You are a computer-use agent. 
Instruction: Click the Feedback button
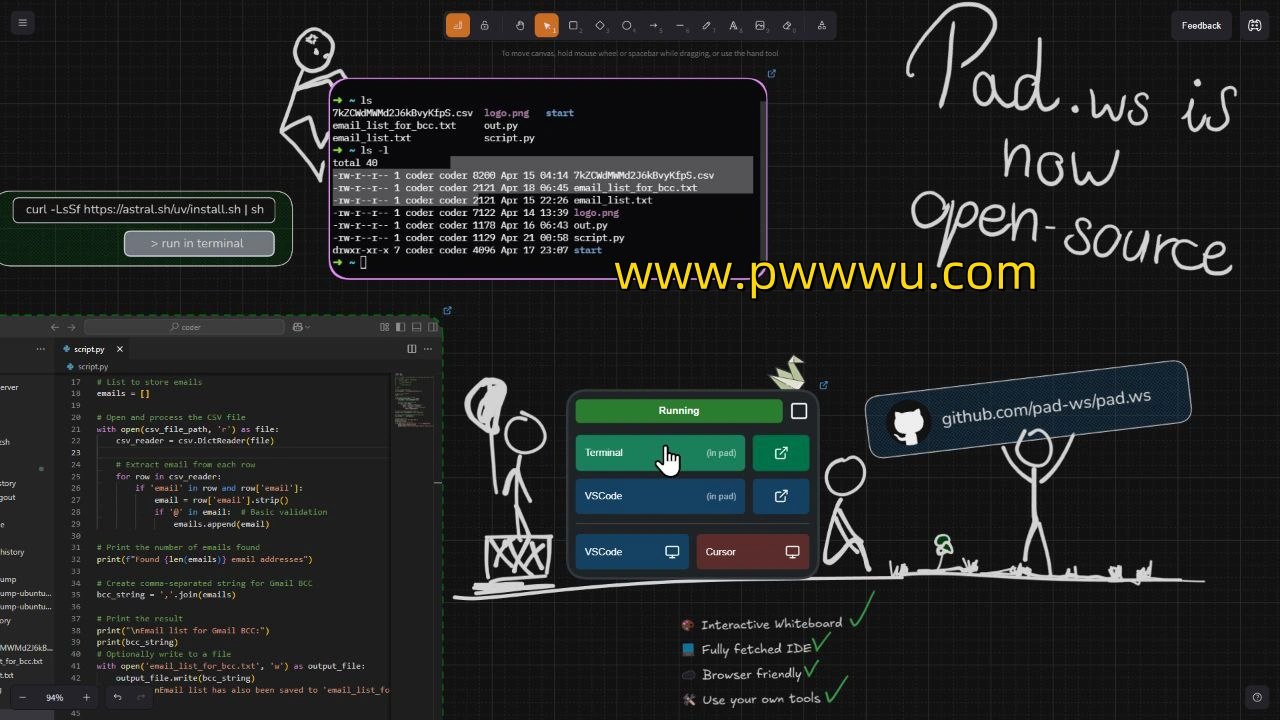pyautogui.click(x=1201, y=25)
